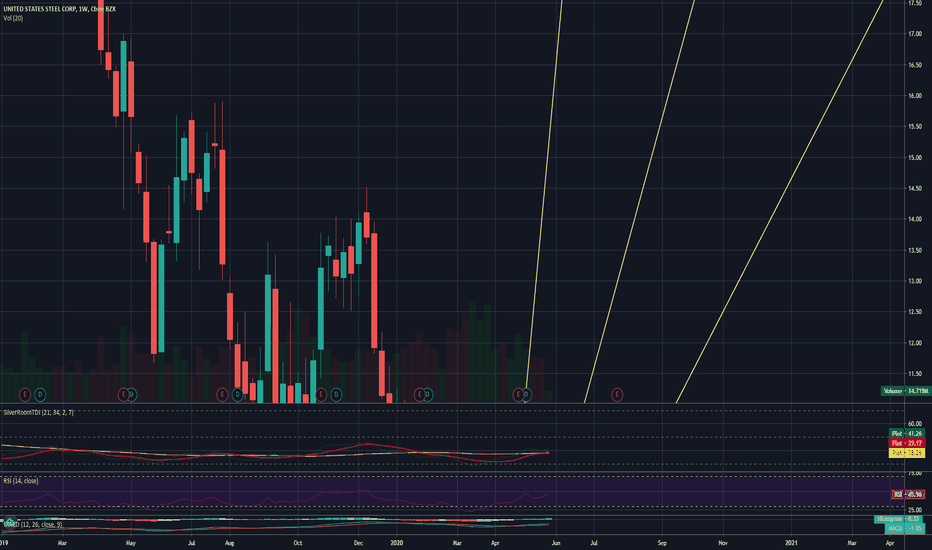
Task: Select the shallowest yellow trend line reaching 2021
Action: coord(780,202)
